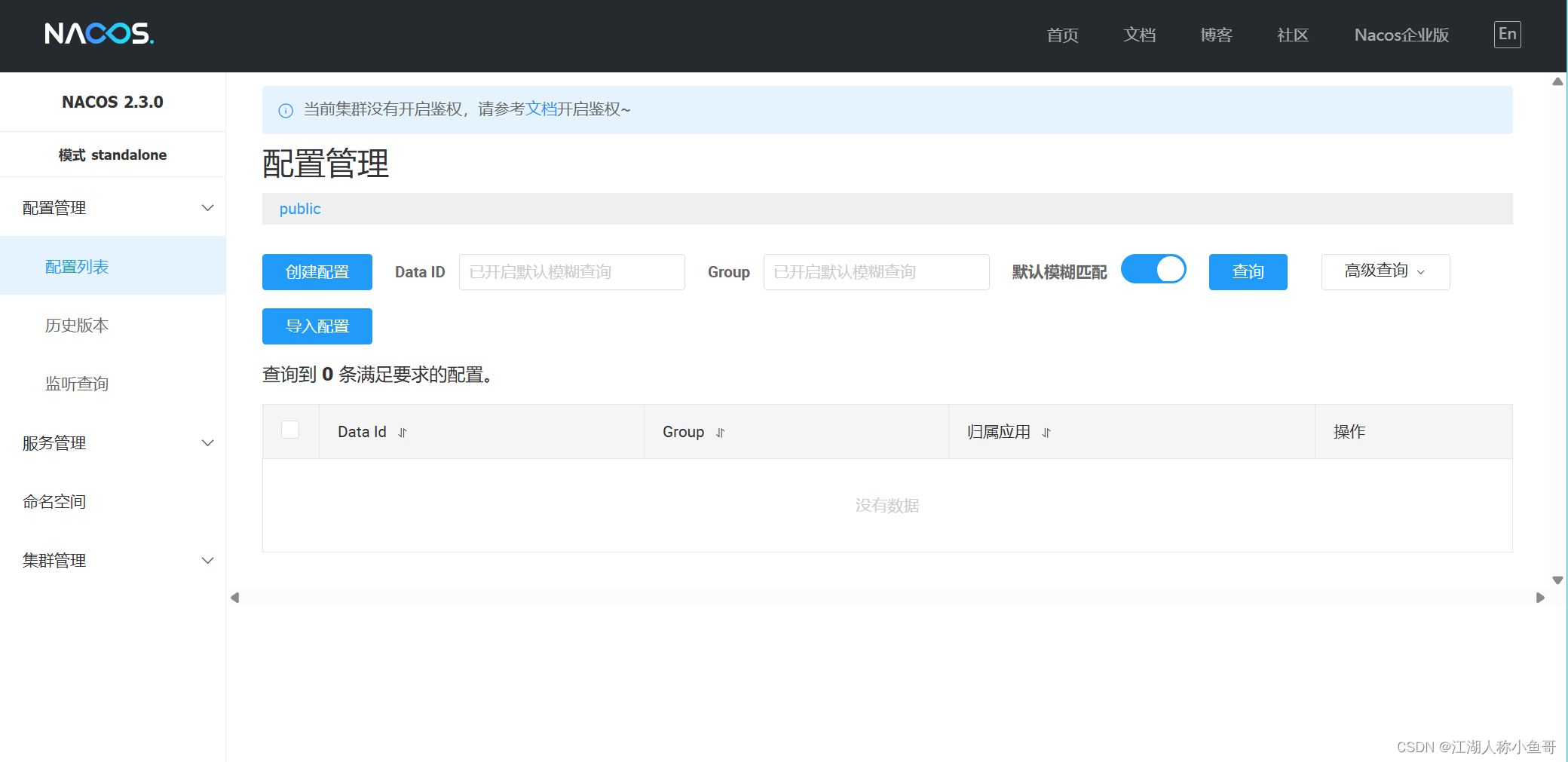This screenshot has height=762, width=1568.
Task: Select 配置列表 in the sidebar
Action: (x=113, y=266)
